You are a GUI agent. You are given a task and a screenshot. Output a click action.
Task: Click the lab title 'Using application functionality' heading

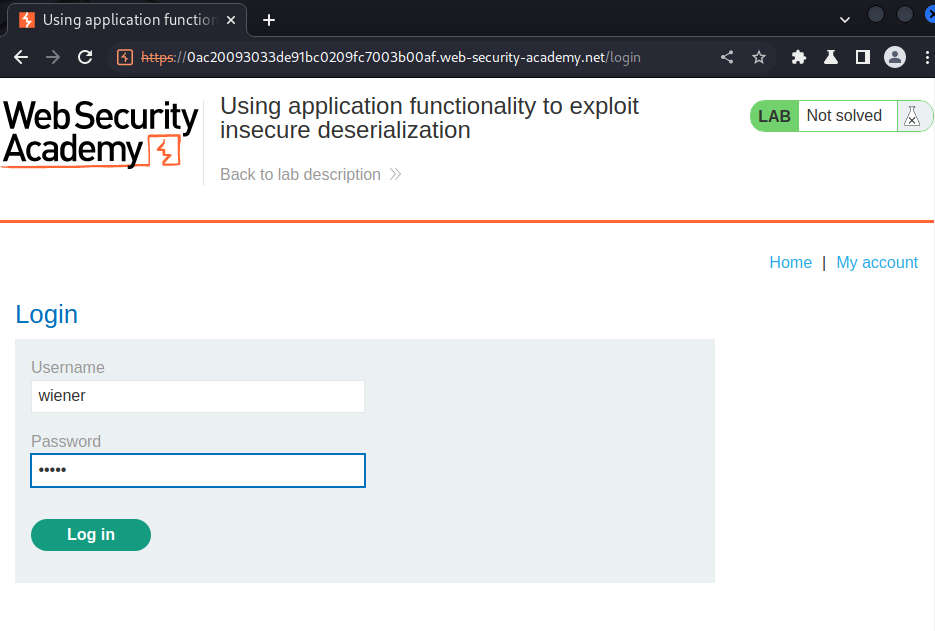click(x=429, y=118)
